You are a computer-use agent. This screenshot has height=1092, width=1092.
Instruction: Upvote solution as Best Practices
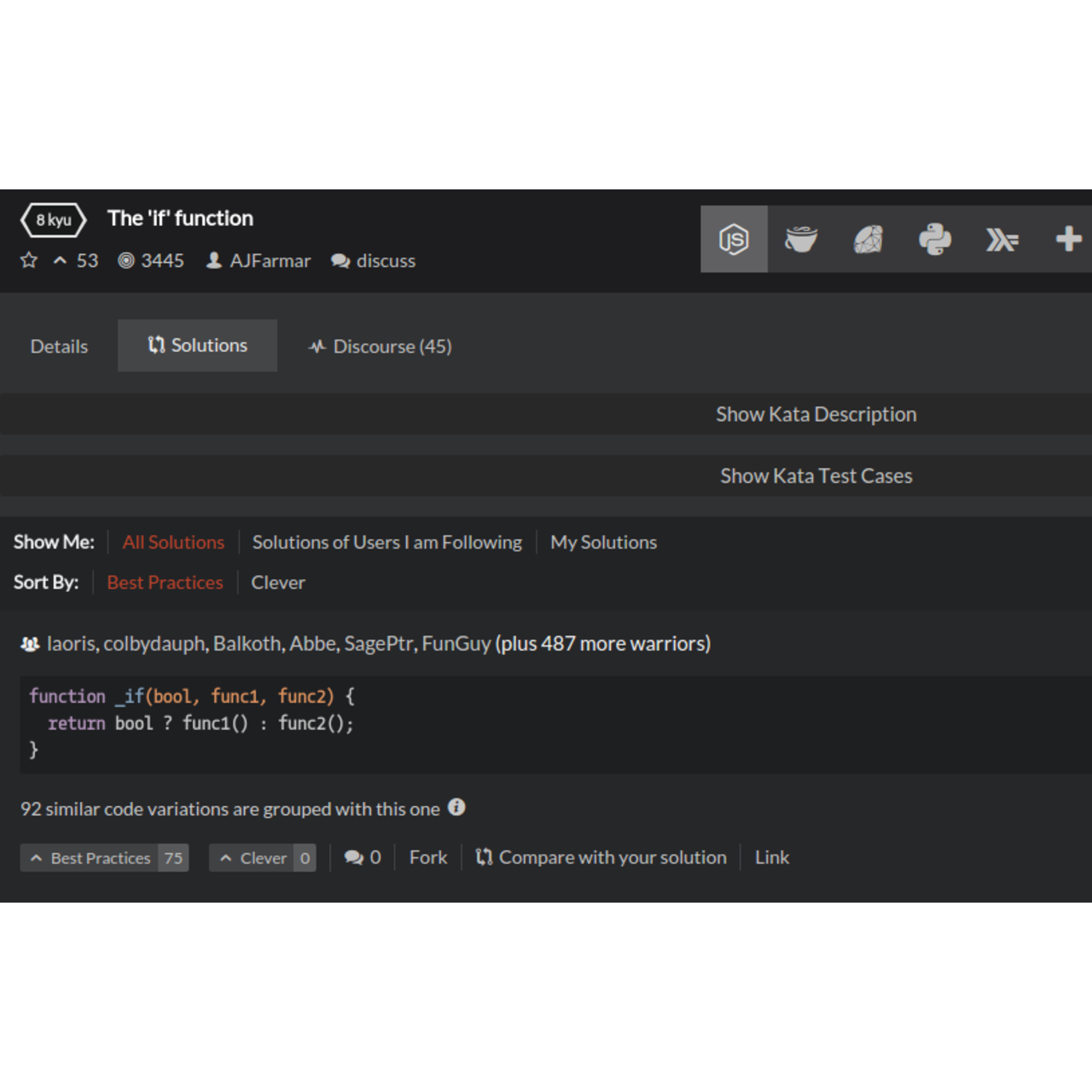pos(94,857)
